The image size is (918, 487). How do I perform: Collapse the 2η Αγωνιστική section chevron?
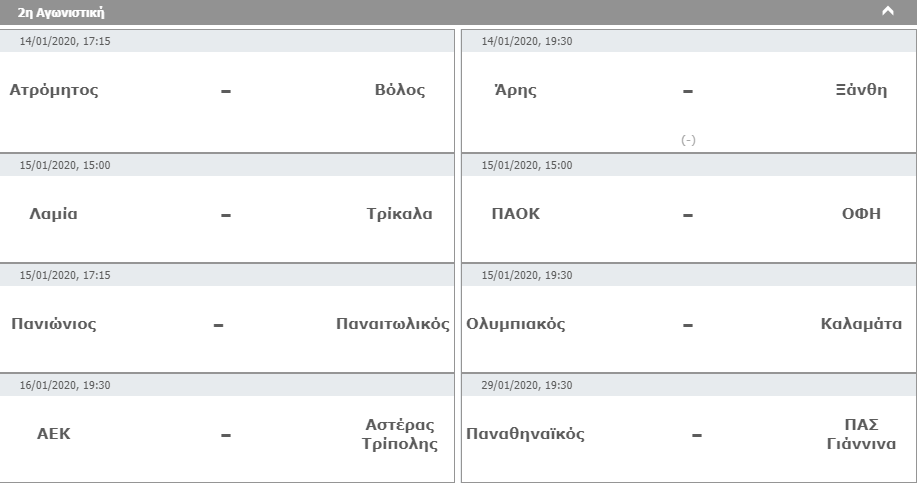887,12
